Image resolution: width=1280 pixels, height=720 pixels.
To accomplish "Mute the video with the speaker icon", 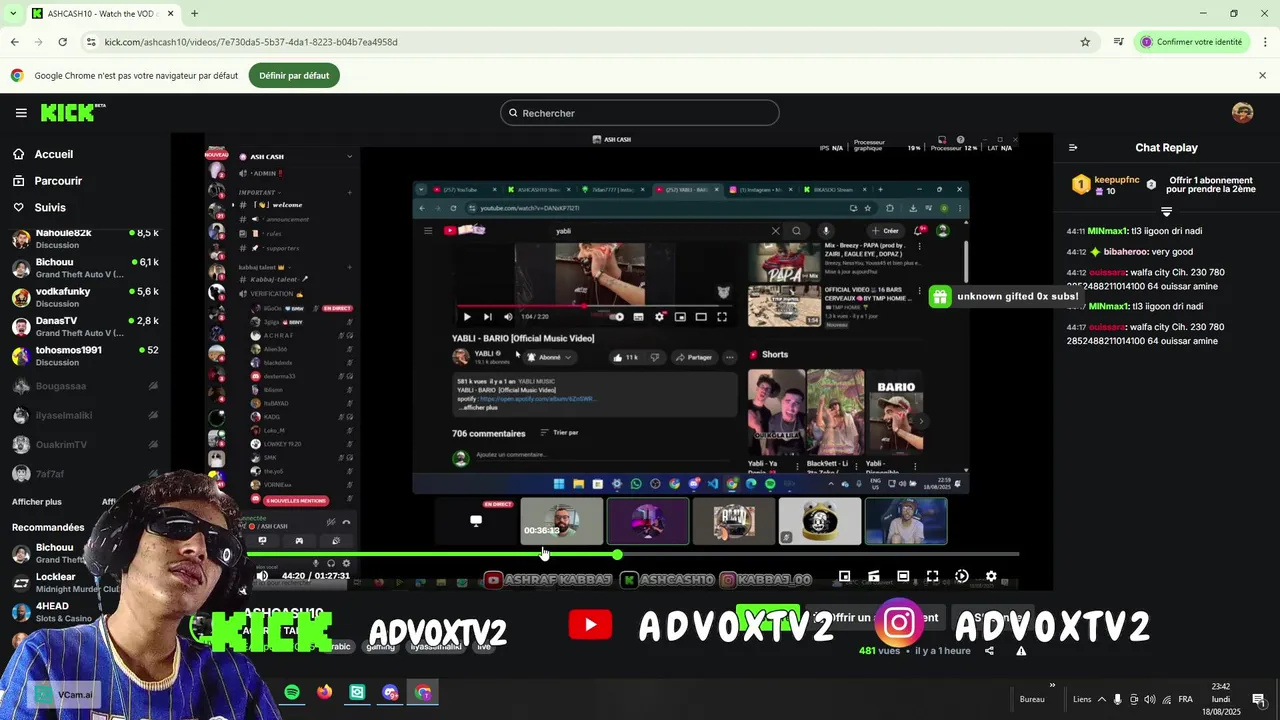I will [262, 576].
